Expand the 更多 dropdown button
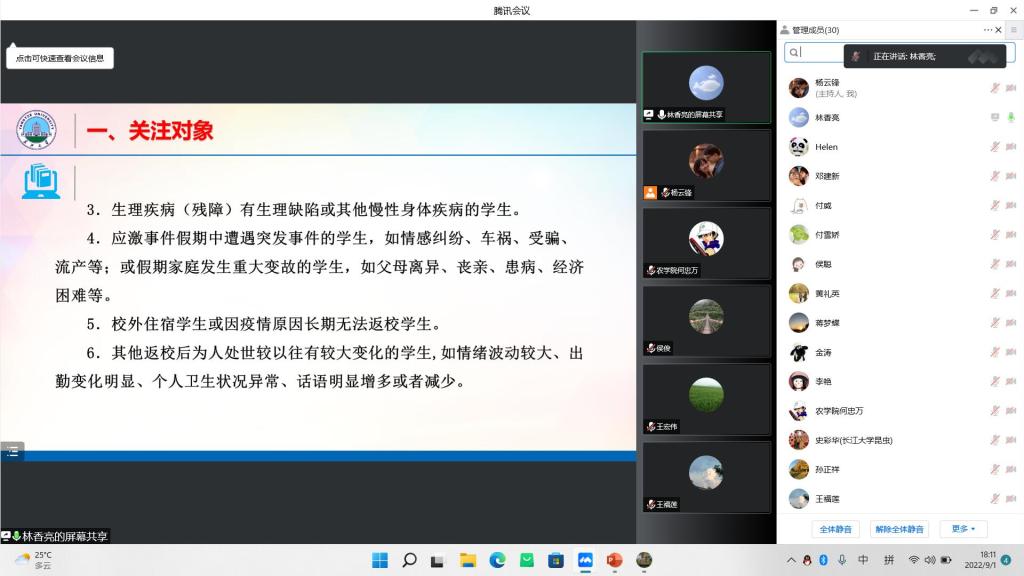Image resolution: width=1024 pixels, height=576 pixels. point(964,529)
